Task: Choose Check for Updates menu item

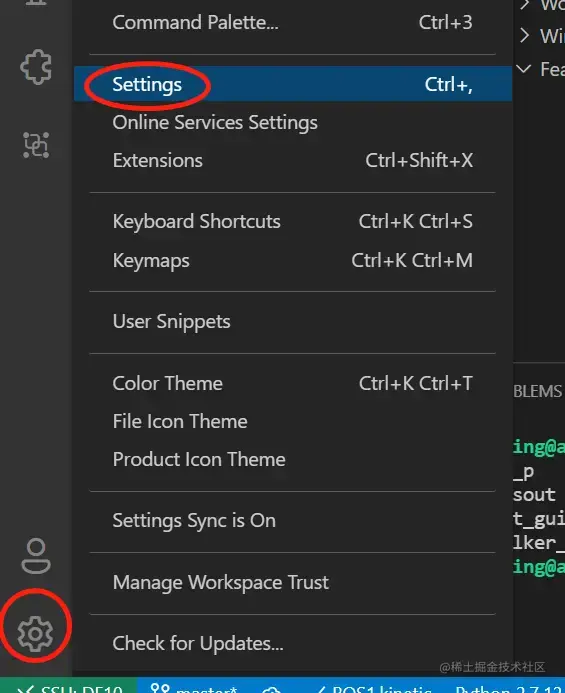Action: 293,643
